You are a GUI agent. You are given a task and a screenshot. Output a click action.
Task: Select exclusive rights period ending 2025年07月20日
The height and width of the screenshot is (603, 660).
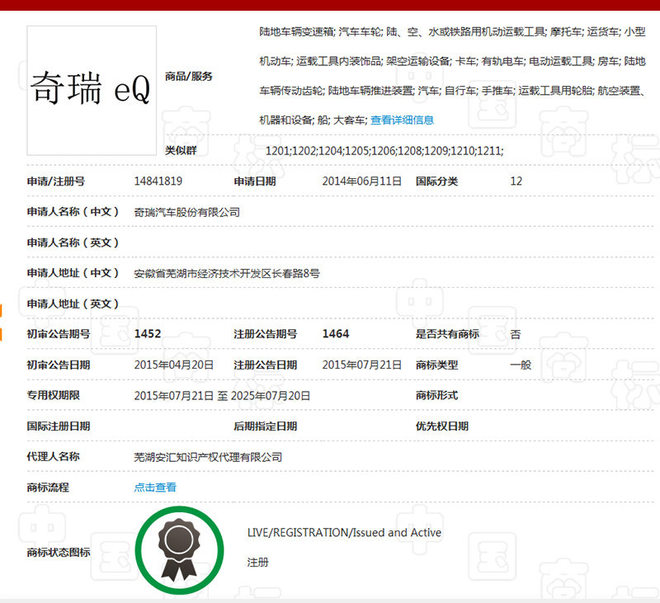tap(271, 396)
